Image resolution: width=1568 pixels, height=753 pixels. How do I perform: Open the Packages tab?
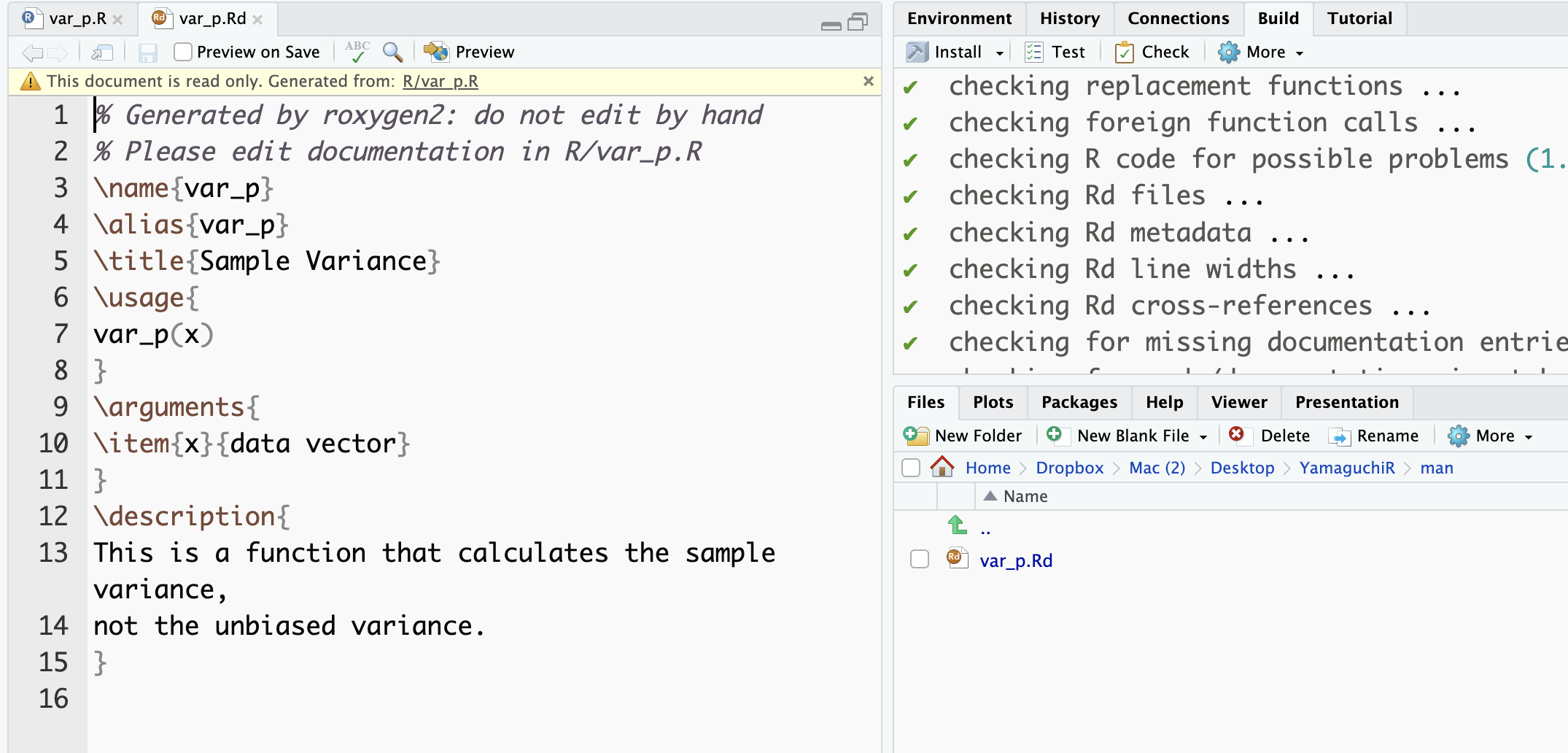point(1079,402)
